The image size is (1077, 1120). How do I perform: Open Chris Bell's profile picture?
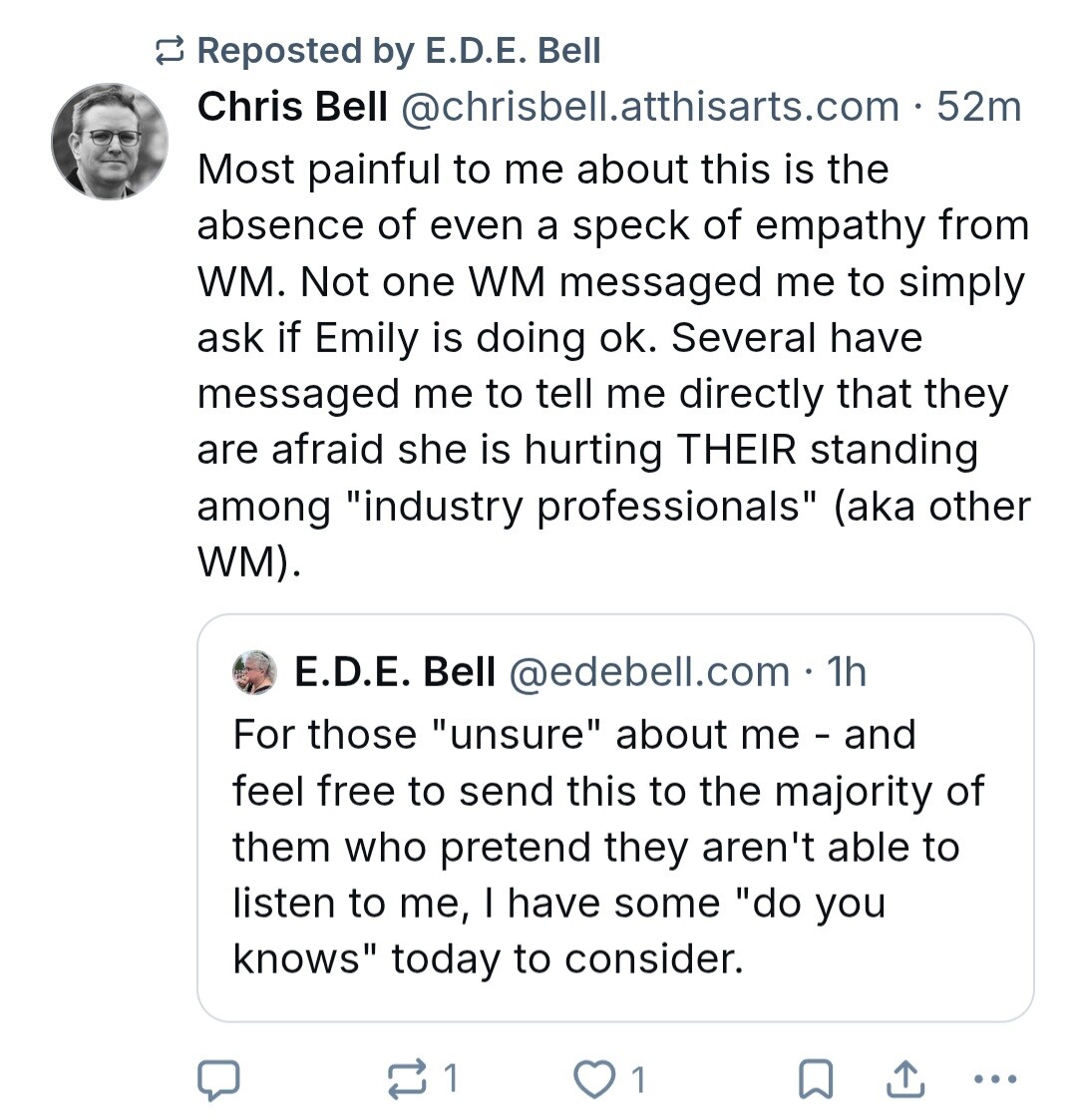coord(110,142)
